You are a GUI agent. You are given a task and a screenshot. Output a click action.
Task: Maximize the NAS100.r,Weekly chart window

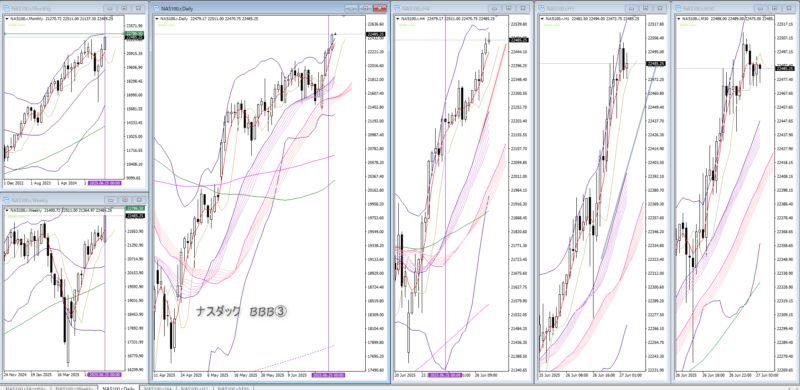124,200
